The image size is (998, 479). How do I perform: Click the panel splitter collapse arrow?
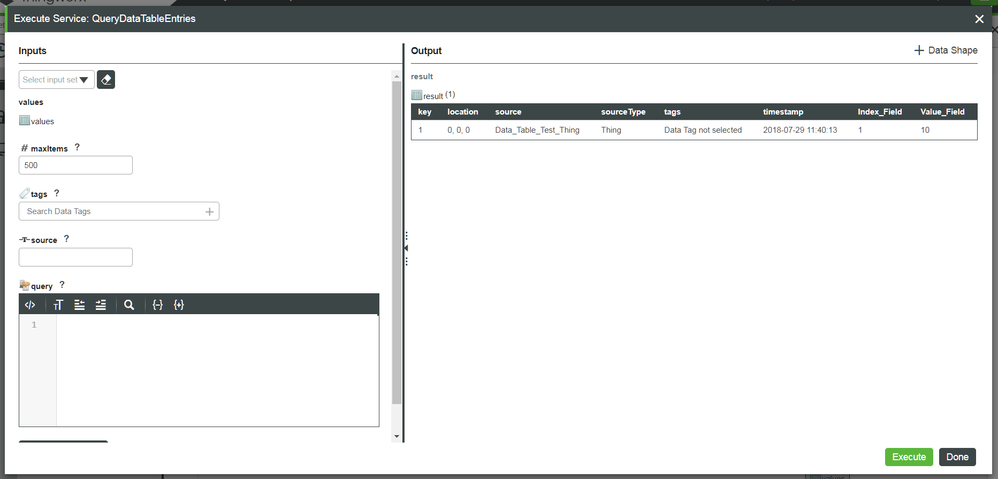coord(406,248)
